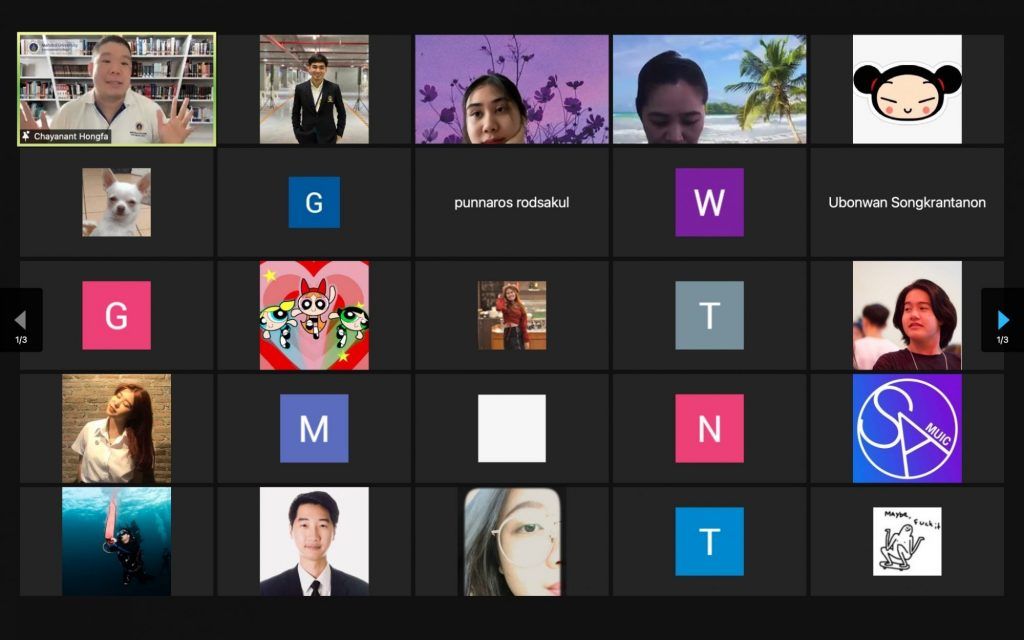
Task: Click the punnaros rodsakul participant tile
Action: point(511,203)
